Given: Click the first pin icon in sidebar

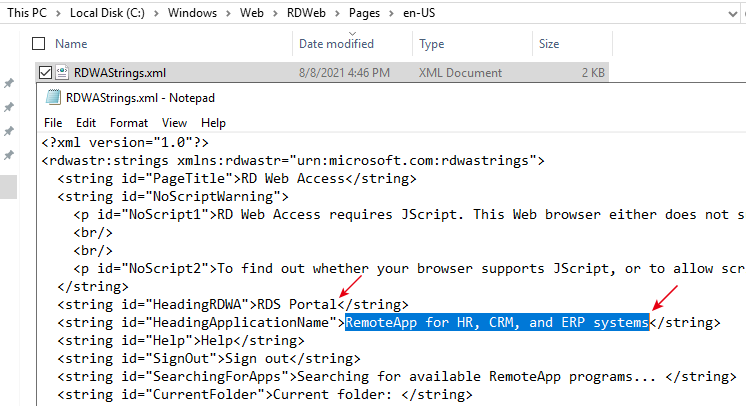Looking at the screenshot, I should click(9, 83).
